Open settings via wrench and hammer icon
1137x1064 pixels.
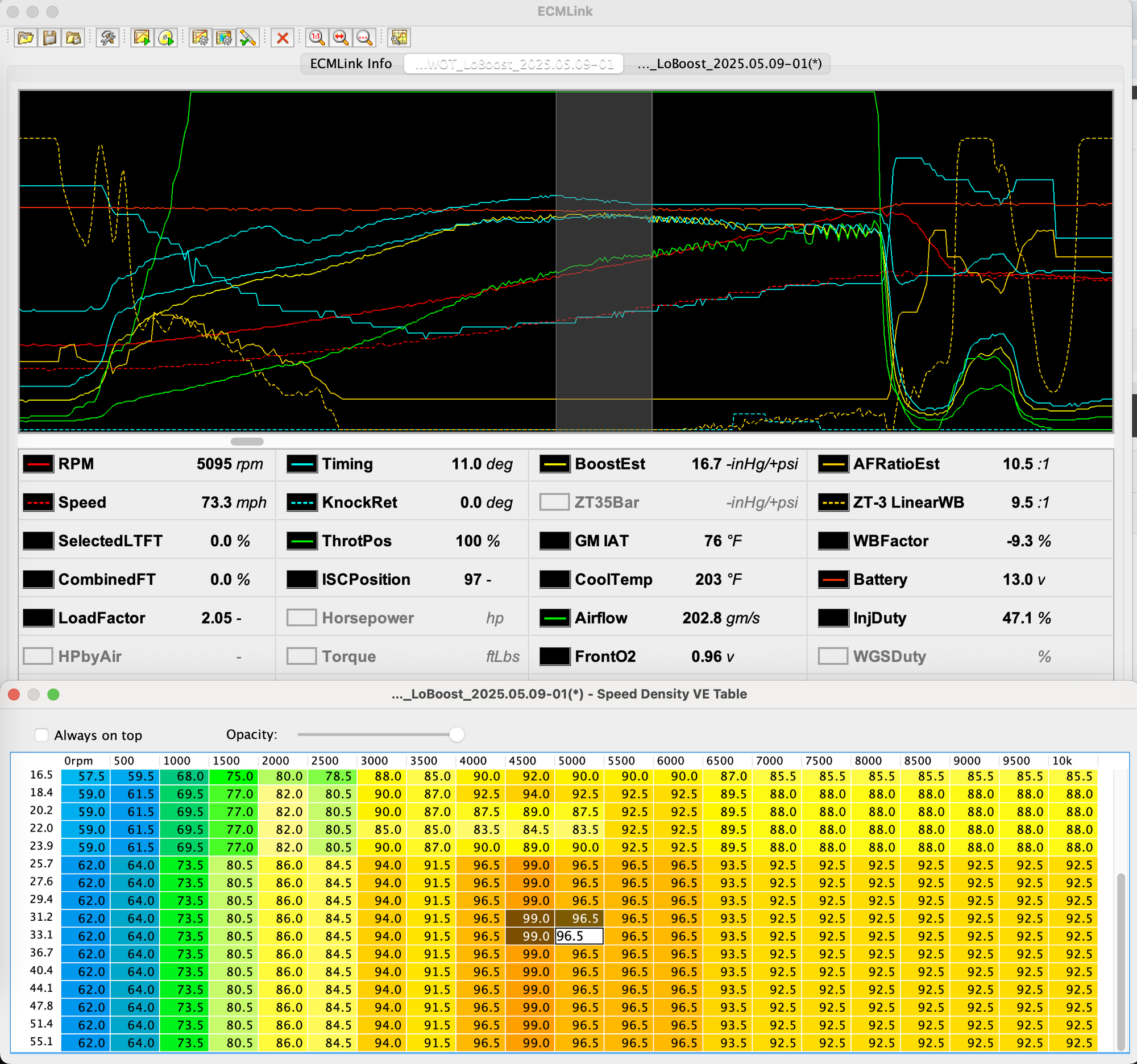point(107,38)
